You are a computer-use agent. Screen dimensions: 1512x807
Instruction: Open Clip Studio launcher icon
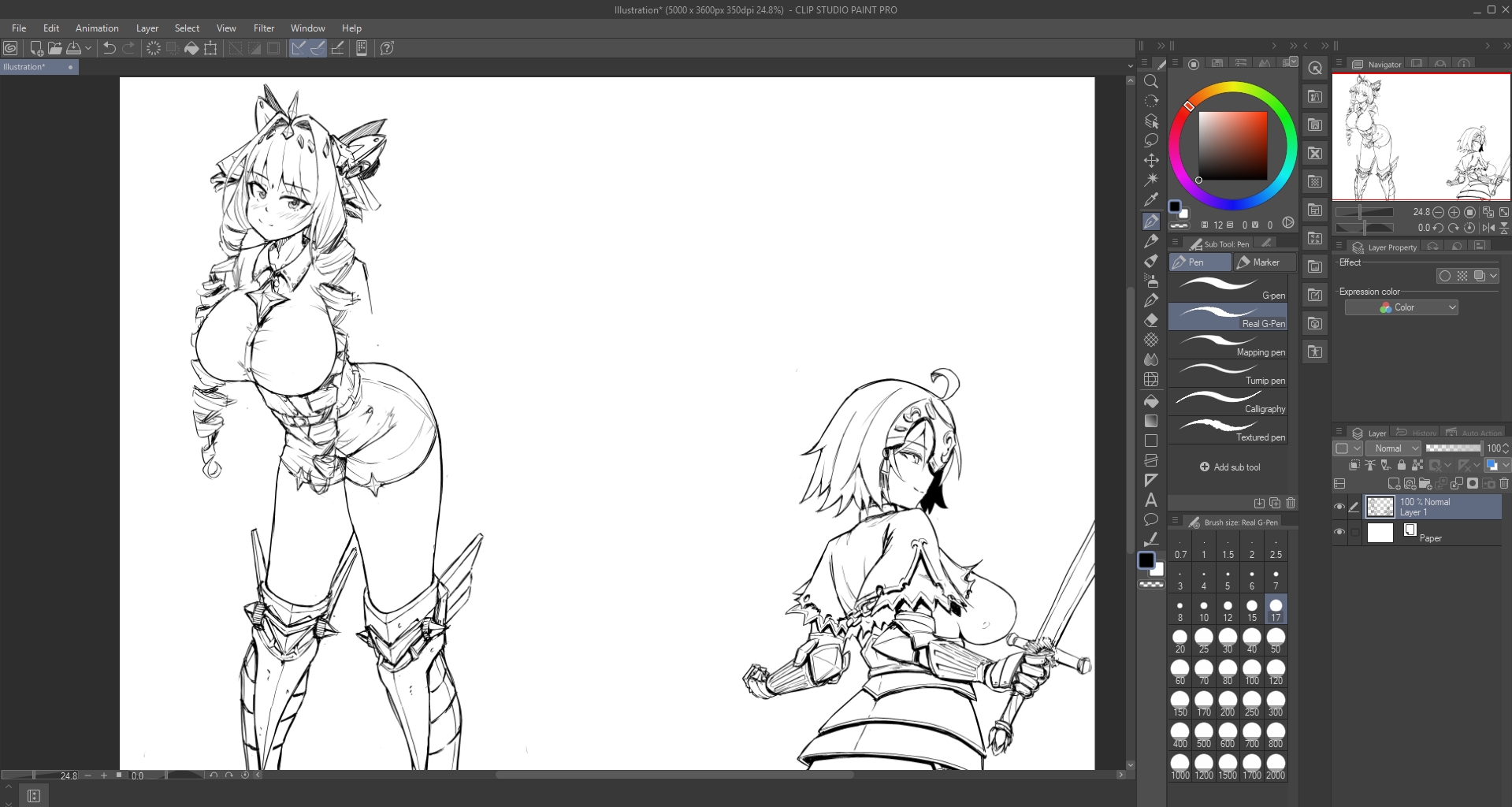coord(10,48)
